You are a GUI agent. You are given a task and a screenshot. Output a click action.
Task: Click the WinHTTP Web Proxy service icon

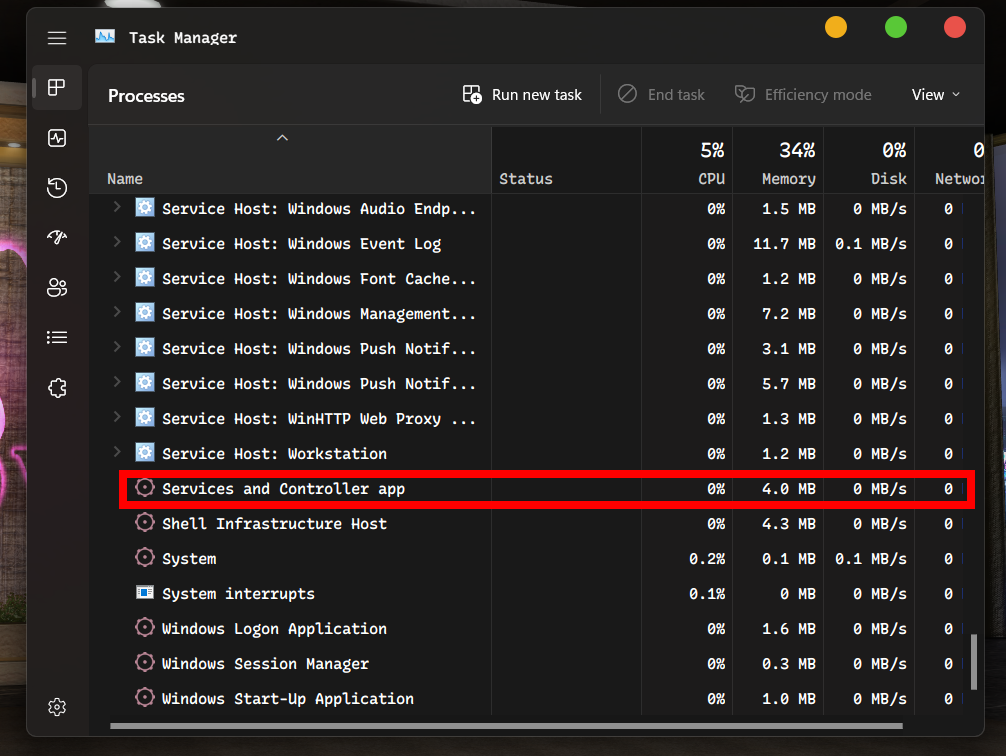145,418
